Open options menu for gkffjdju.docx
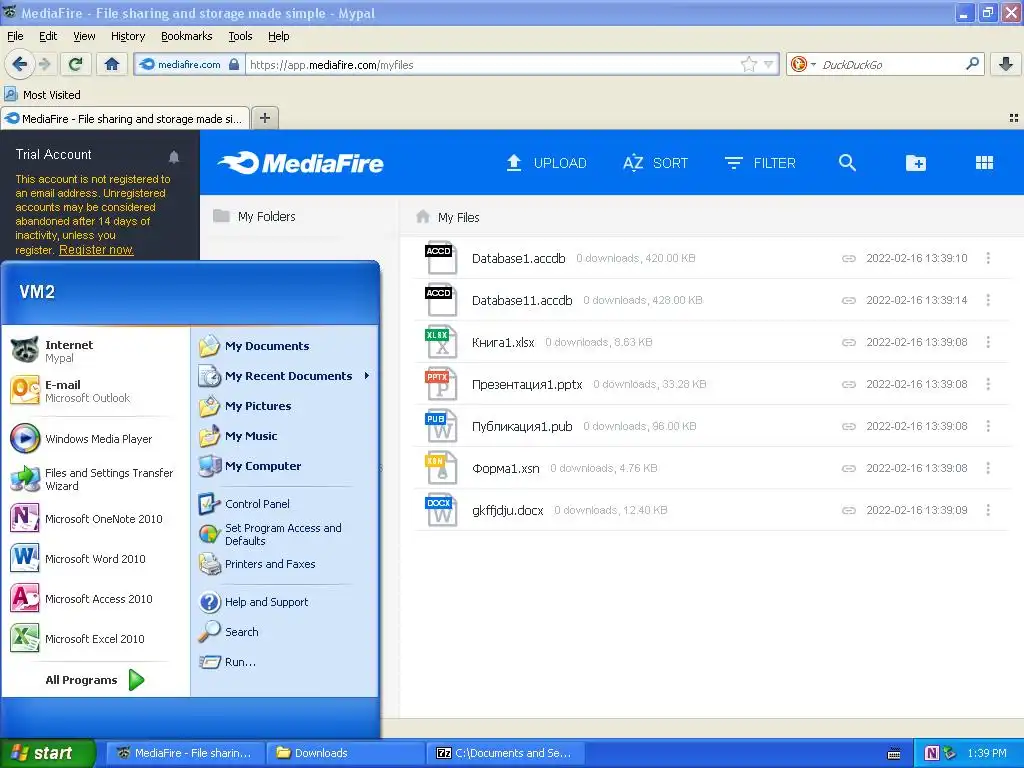The image size is (1024, 768). [x=988, y=510]
